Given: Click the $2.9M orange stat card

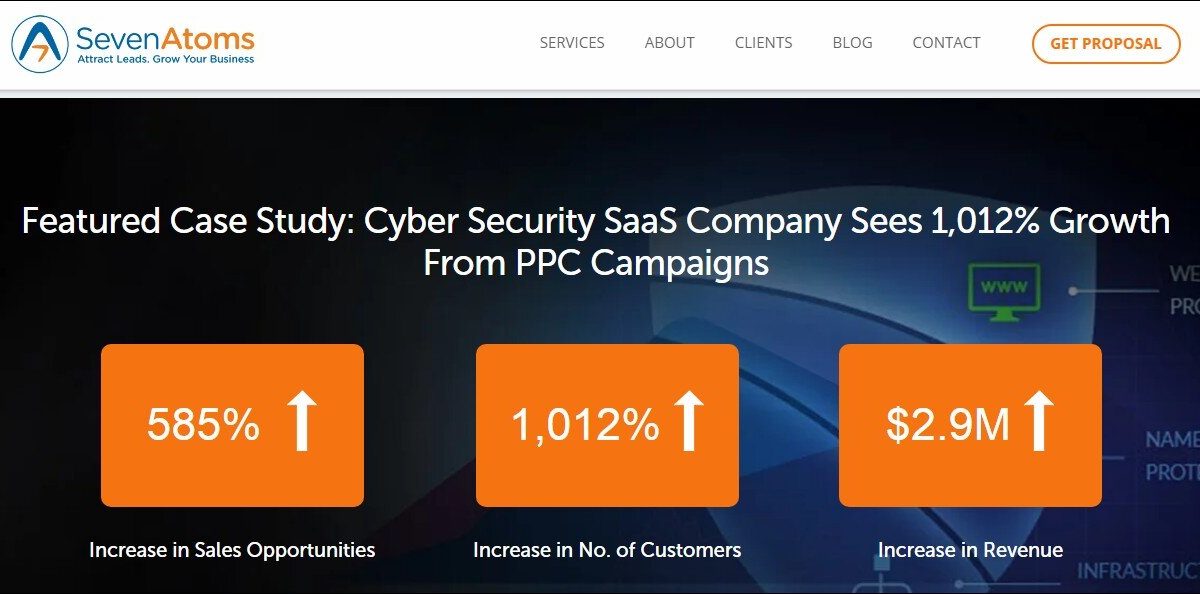Looking at the screenshot, I should click(970, 425).
